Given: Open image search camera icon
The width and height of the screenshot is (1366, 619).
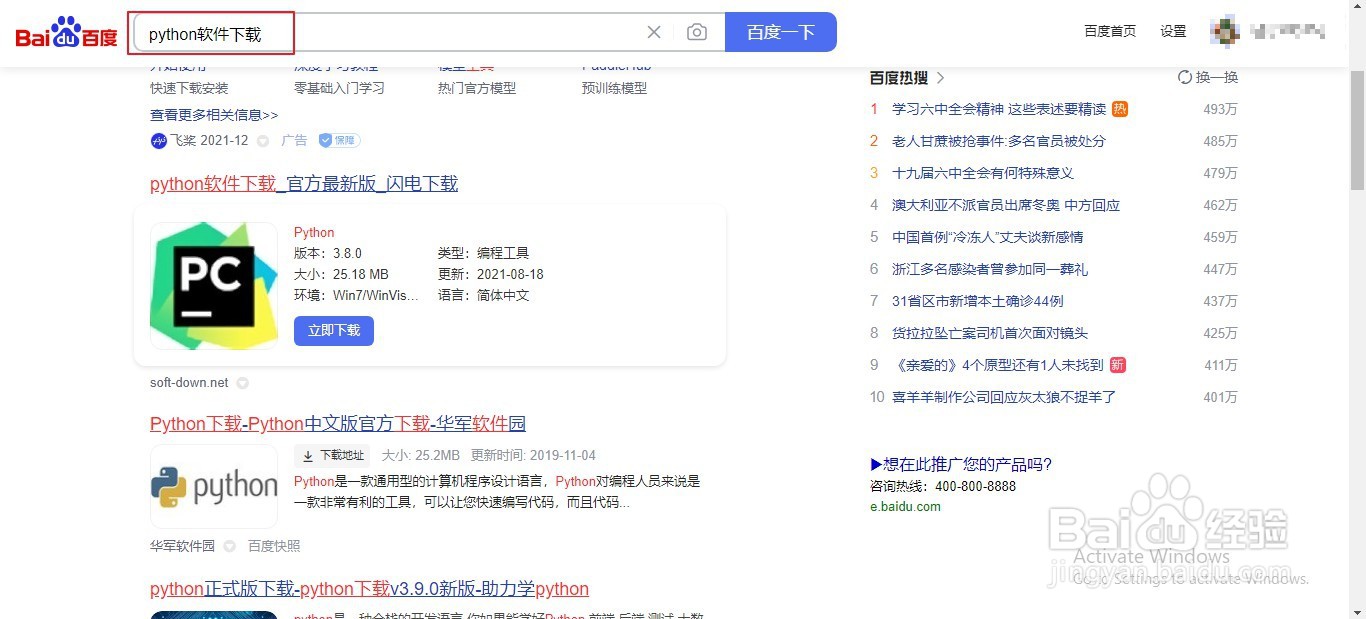Looking at the screenshot, I should point(697,33).
